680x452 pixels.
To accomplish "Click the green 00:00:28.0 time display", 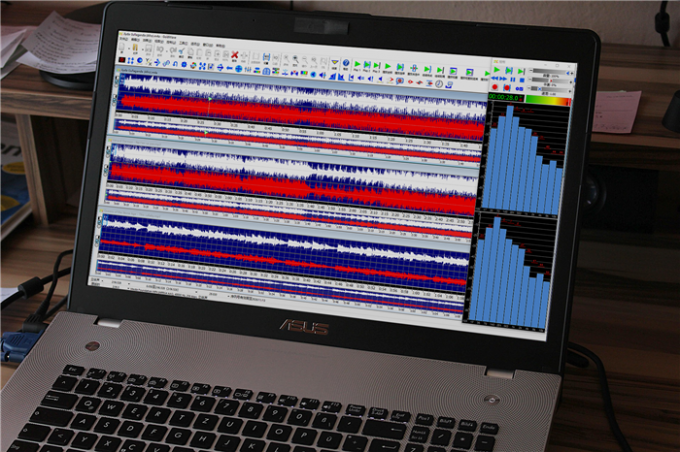I will pyautogui.click(x=506, y=97).
